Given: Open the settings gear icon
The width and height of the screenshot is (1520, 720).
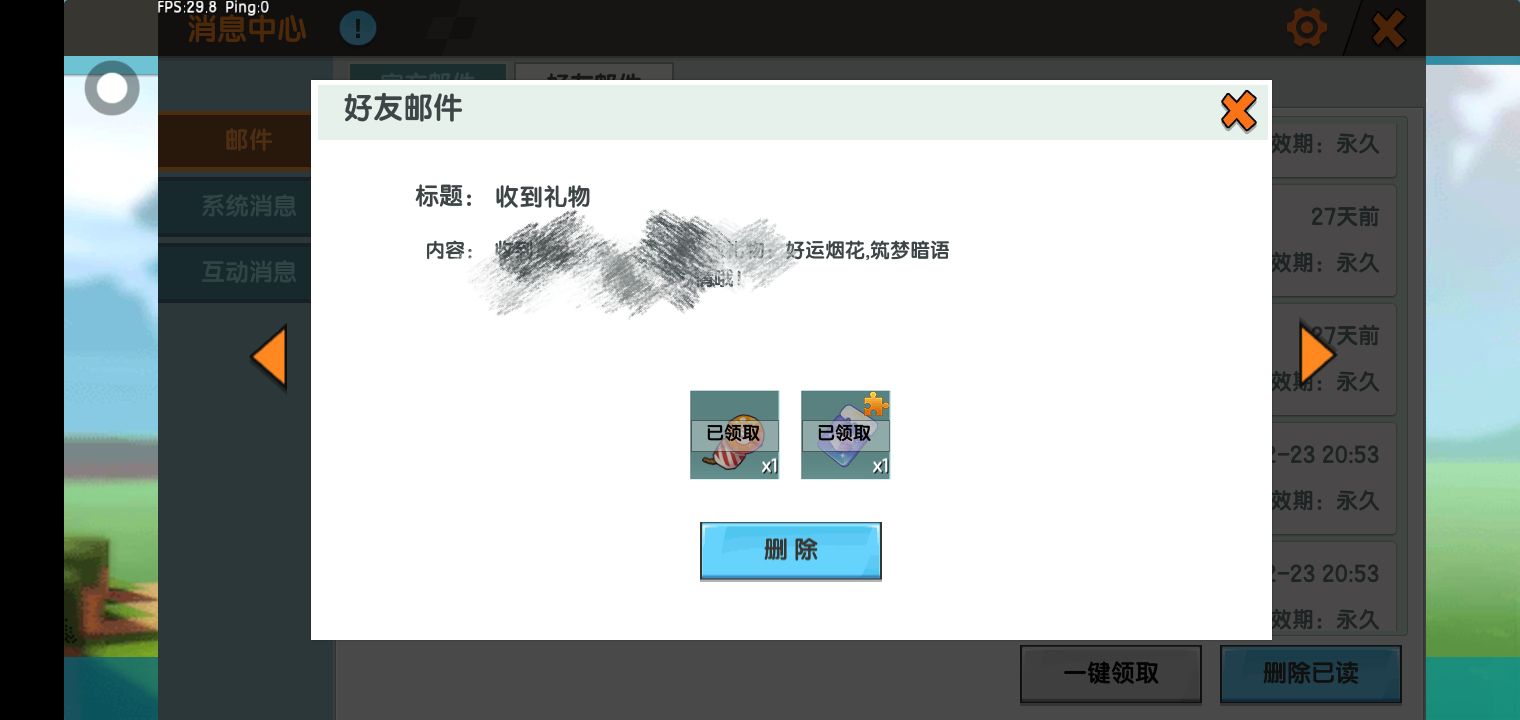Looking at the screenshot, I should click(x=1306, y=28).
